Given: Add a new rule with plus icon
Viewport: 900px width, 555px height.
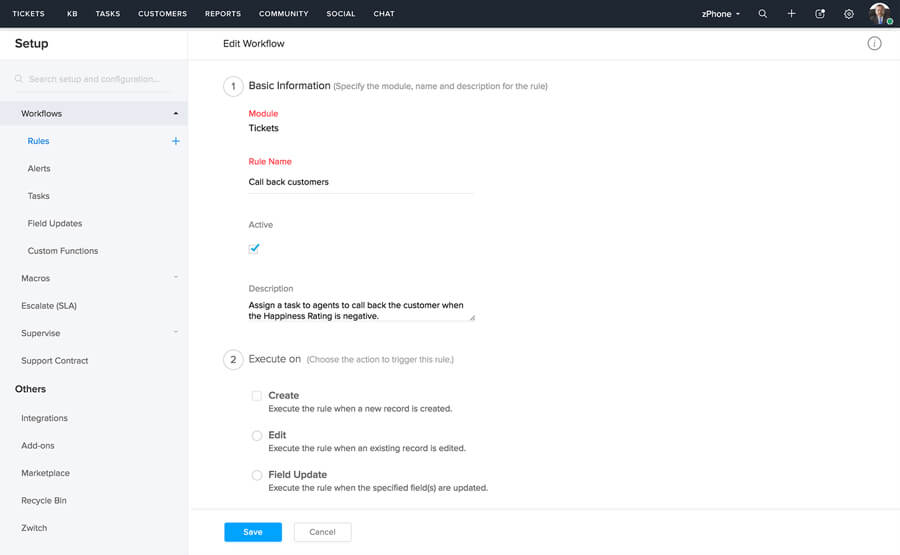Looking at the screenshot, I should [x=176, y=141].
